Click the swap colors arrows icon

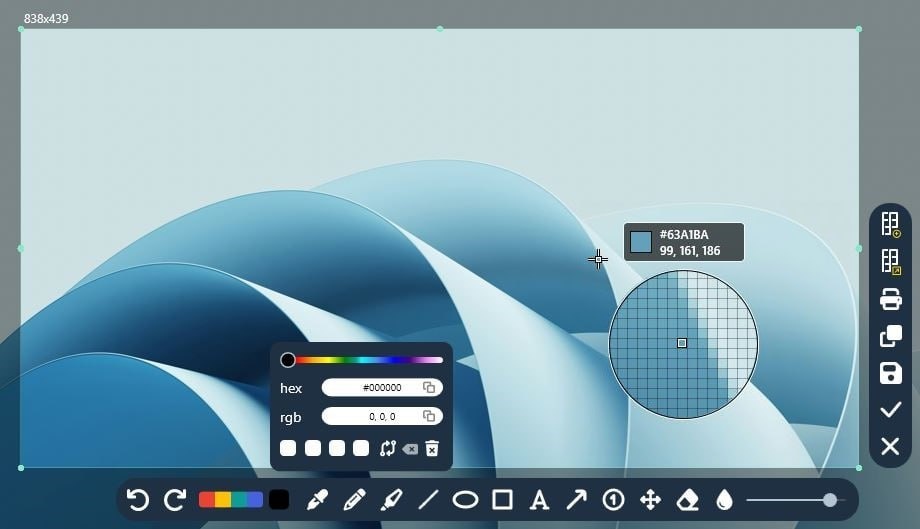[388, 449]
